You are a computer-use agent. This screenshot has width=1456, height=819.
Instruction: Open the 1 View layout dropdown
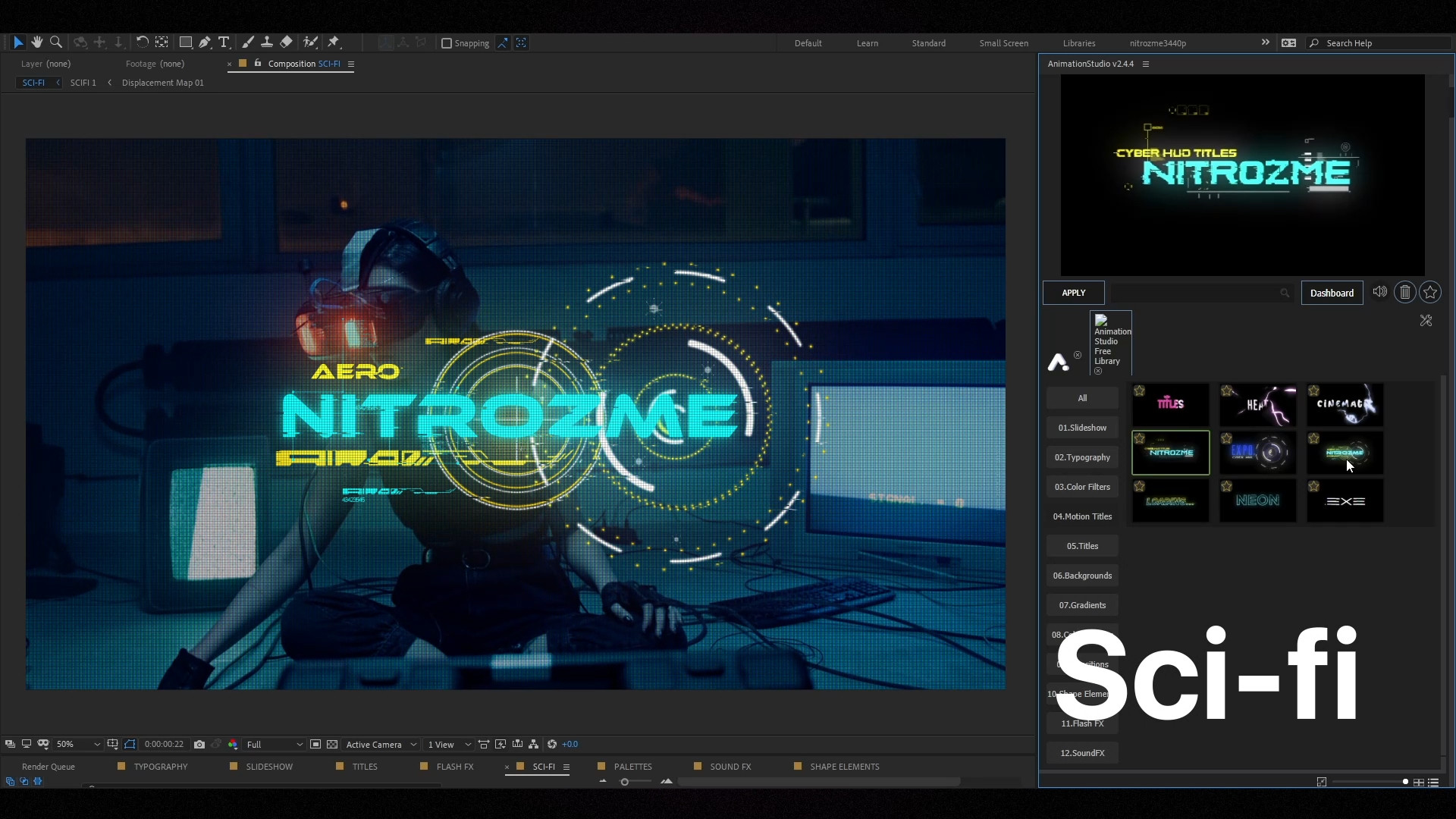click(449, 744)
